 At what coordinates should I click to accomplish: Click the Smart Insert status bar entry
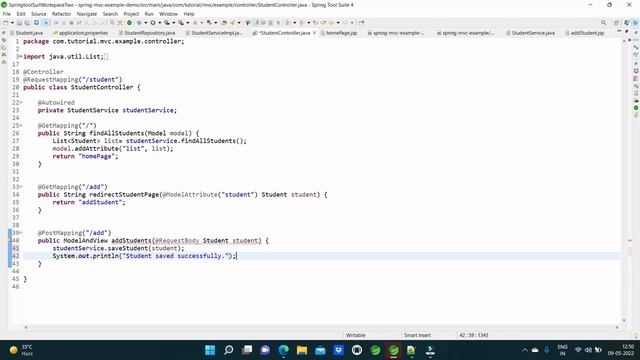pos(417,335)
